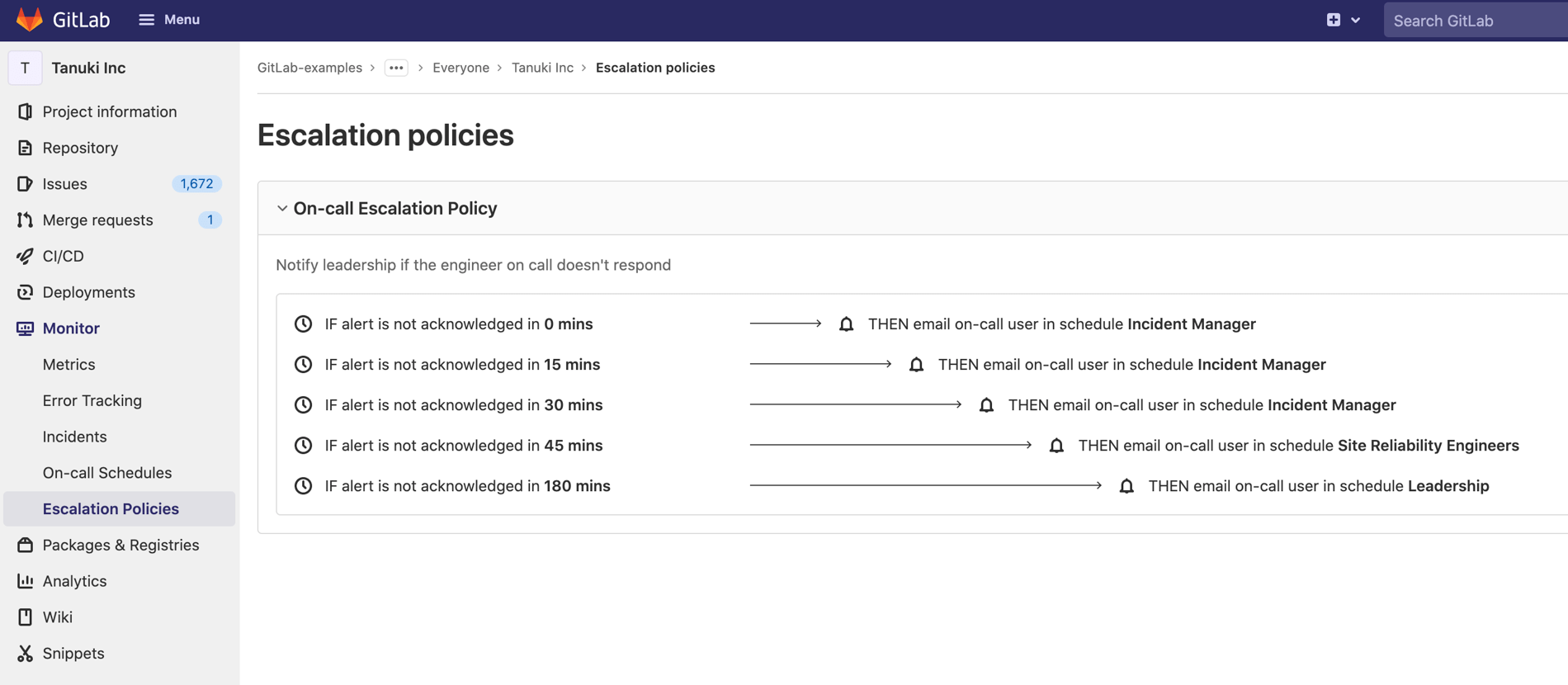Open Issues in the sidebar

tap(64, 184)
